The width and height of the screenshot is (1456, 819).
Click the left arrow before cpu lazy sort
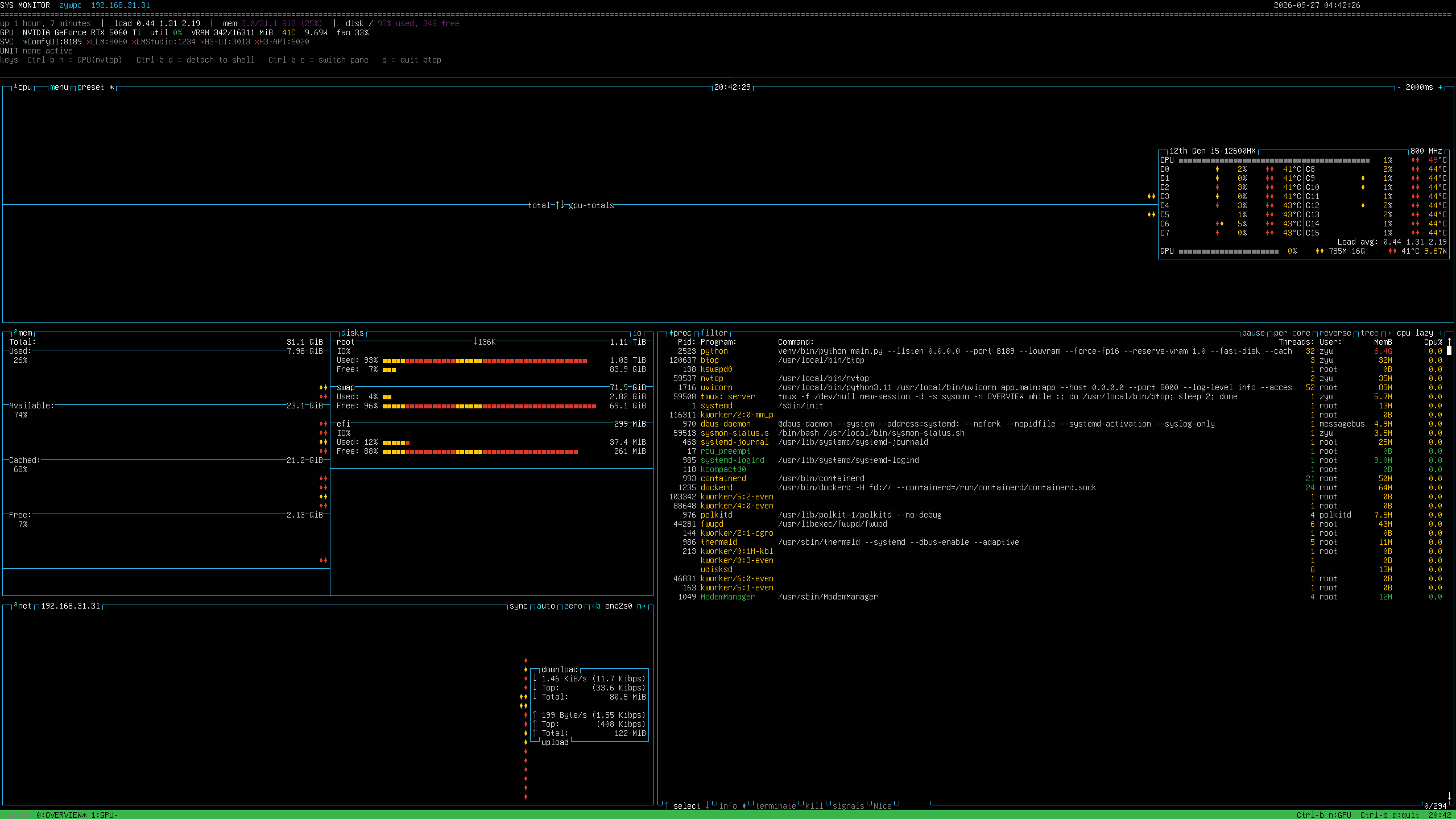(1390, 333)
